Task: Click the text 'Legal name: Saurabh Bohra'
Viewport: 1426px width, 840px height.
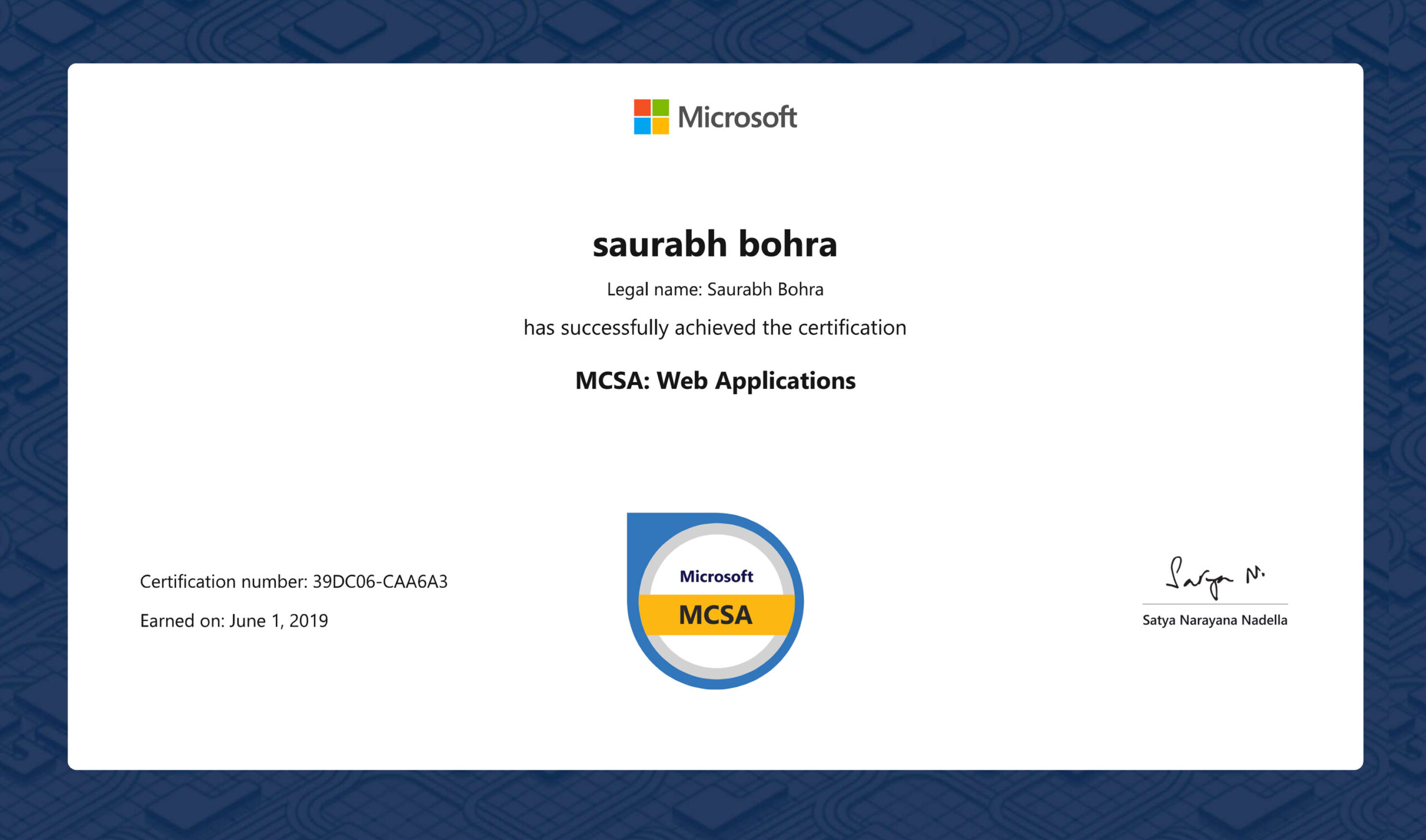Action: [715, 289]
